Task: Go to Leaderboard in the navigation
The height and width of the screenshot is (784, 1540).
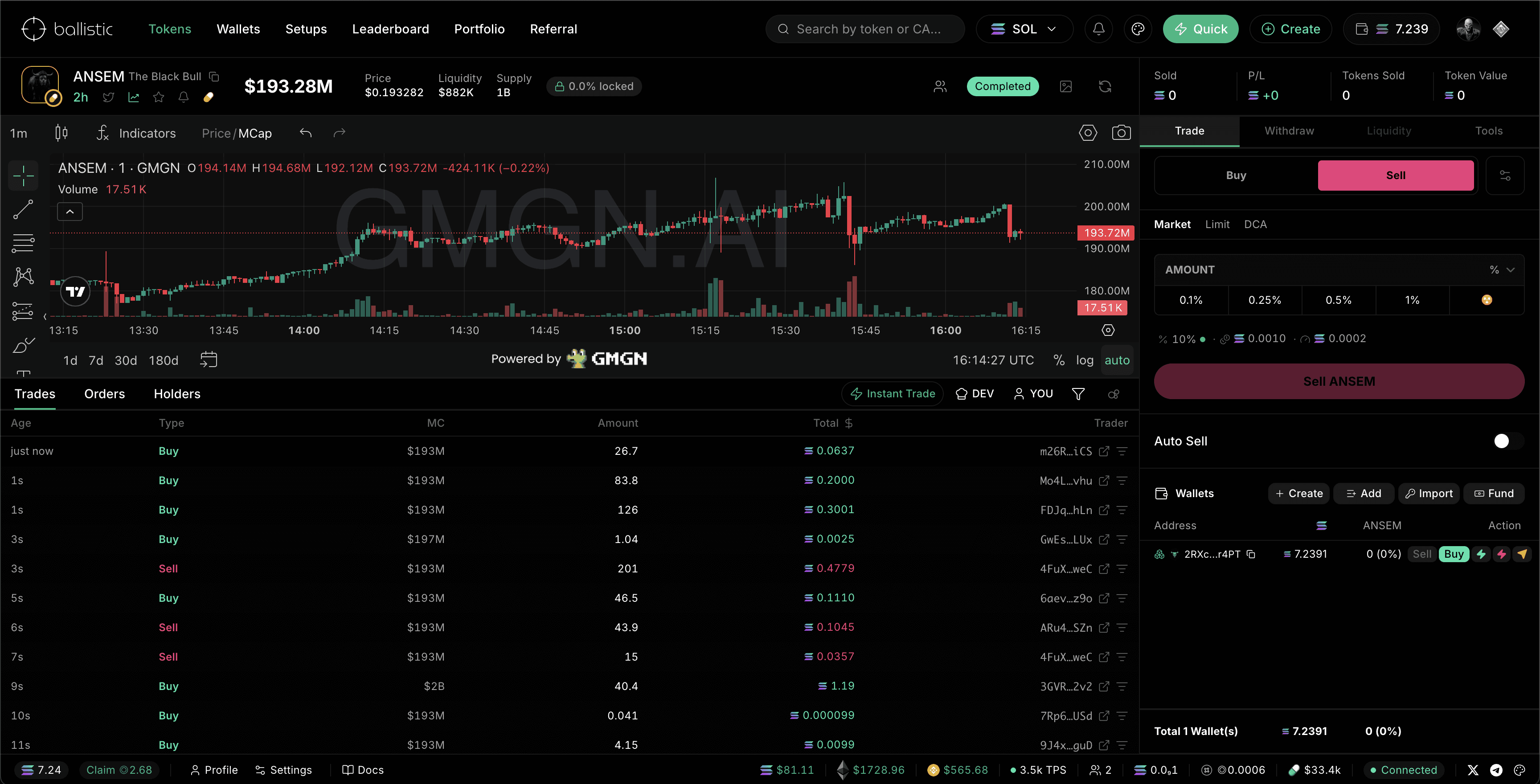Action: point(390,29)
